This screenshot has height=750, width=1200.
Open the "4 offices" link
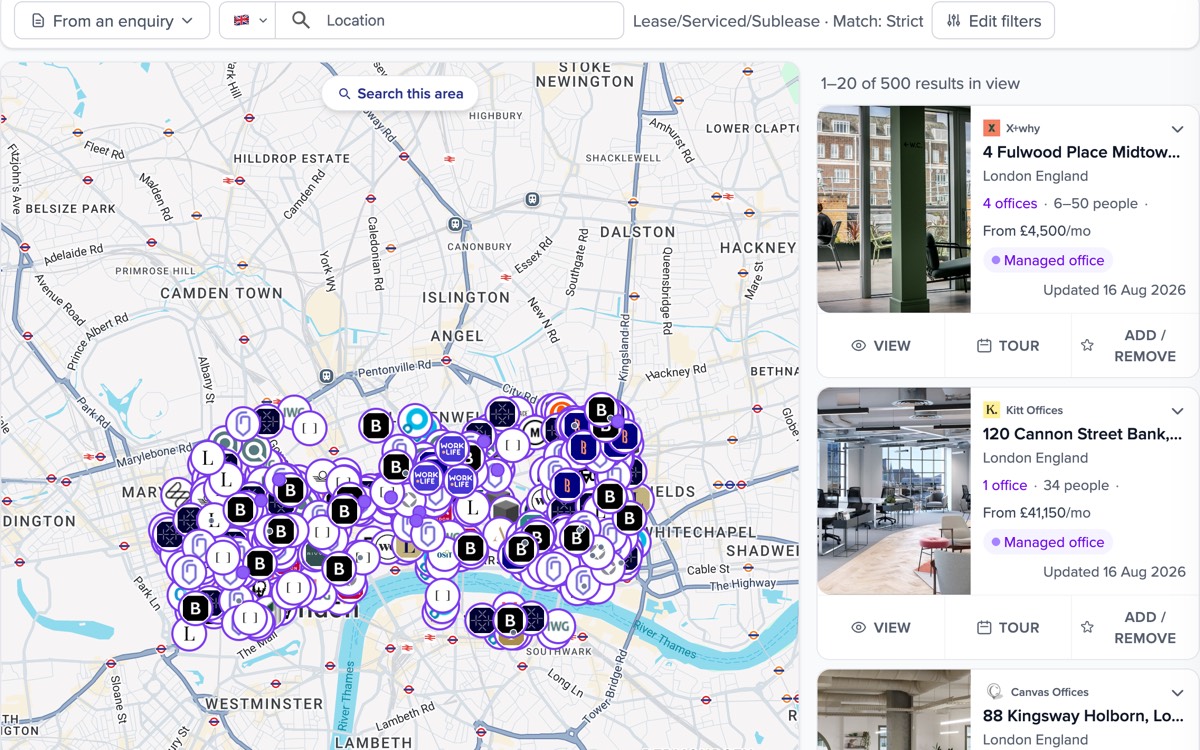1010,203
